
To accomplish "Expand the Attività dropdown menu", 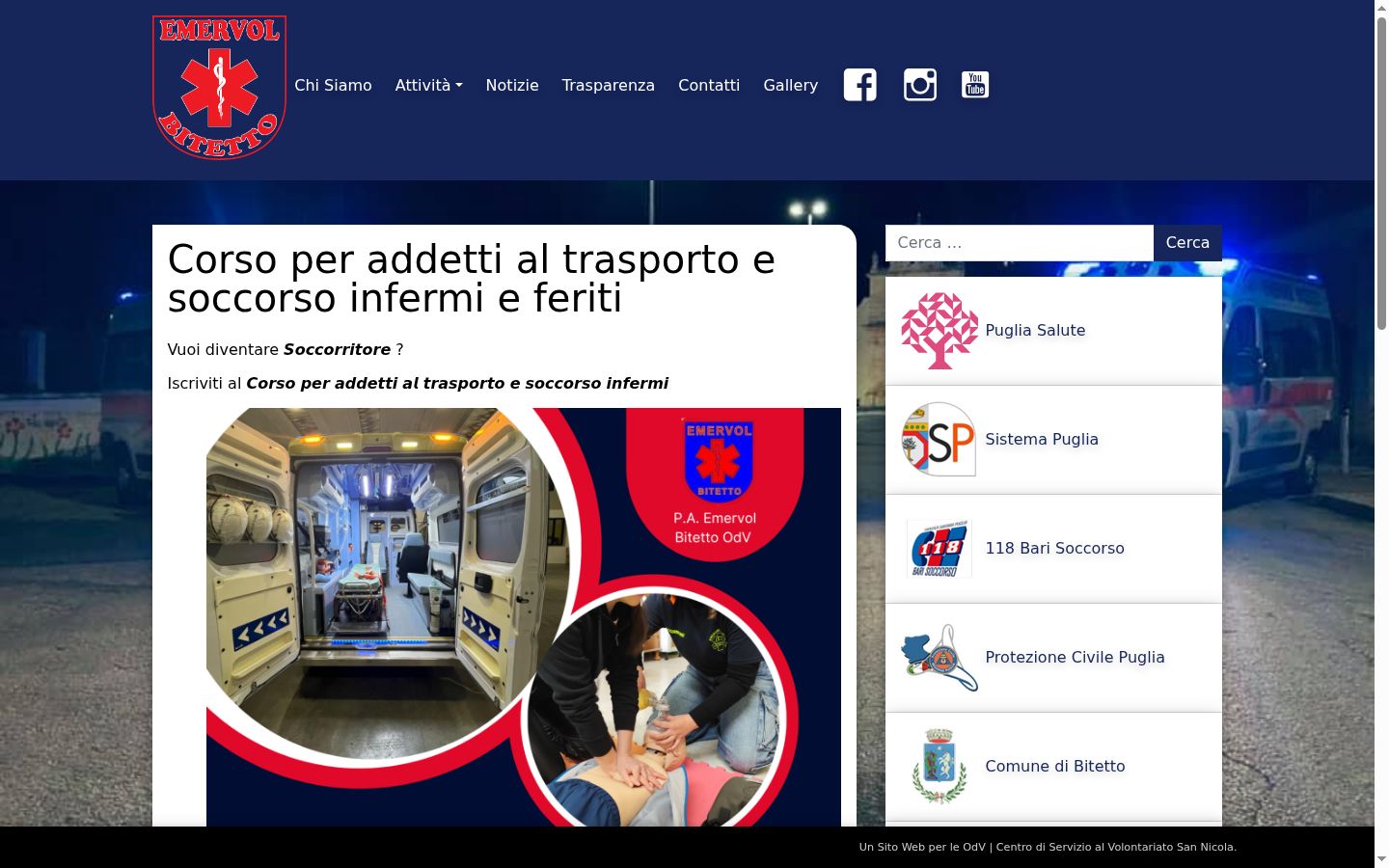I will 429,85.
